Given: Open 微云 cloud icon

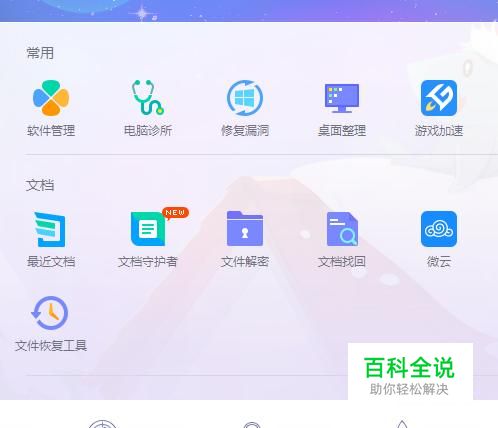Looking at the screenshot, I should [x=439, y=229].
